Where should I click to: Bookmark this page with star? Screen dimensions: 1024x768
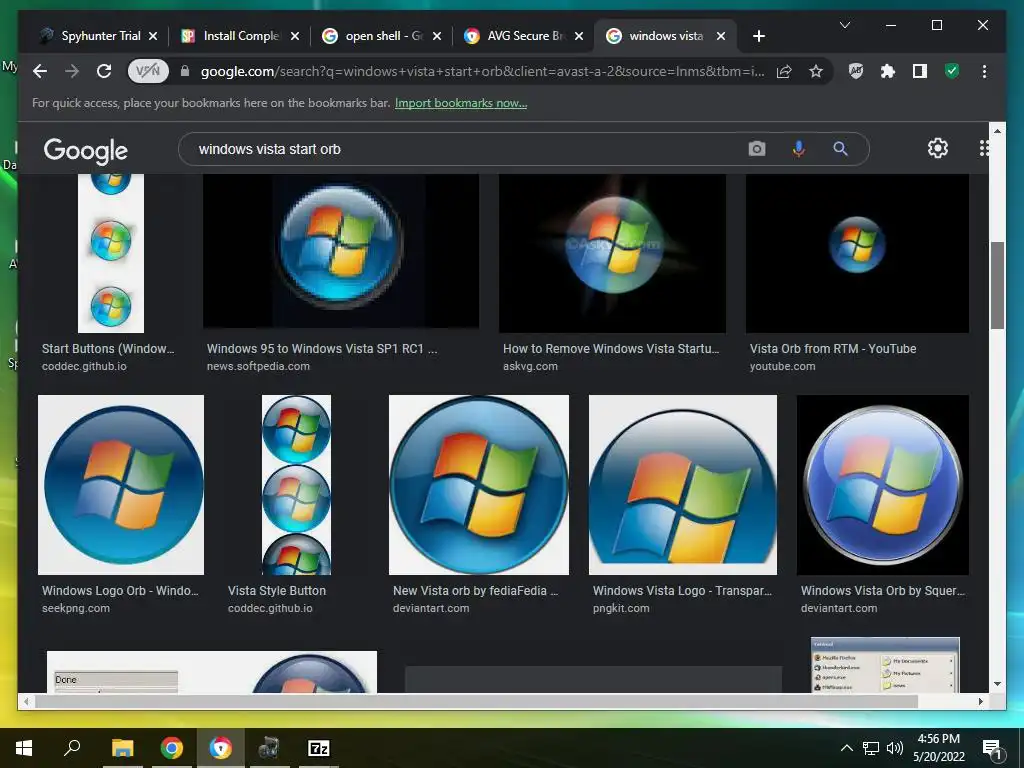(816, 71)
